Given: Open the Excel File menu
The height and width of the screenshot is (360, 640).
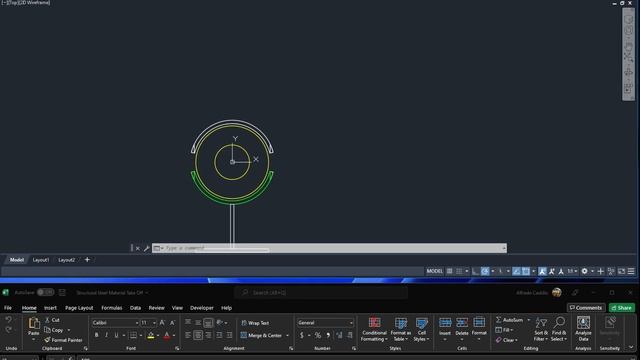Looking at the screenshot, I should (8, 308).
